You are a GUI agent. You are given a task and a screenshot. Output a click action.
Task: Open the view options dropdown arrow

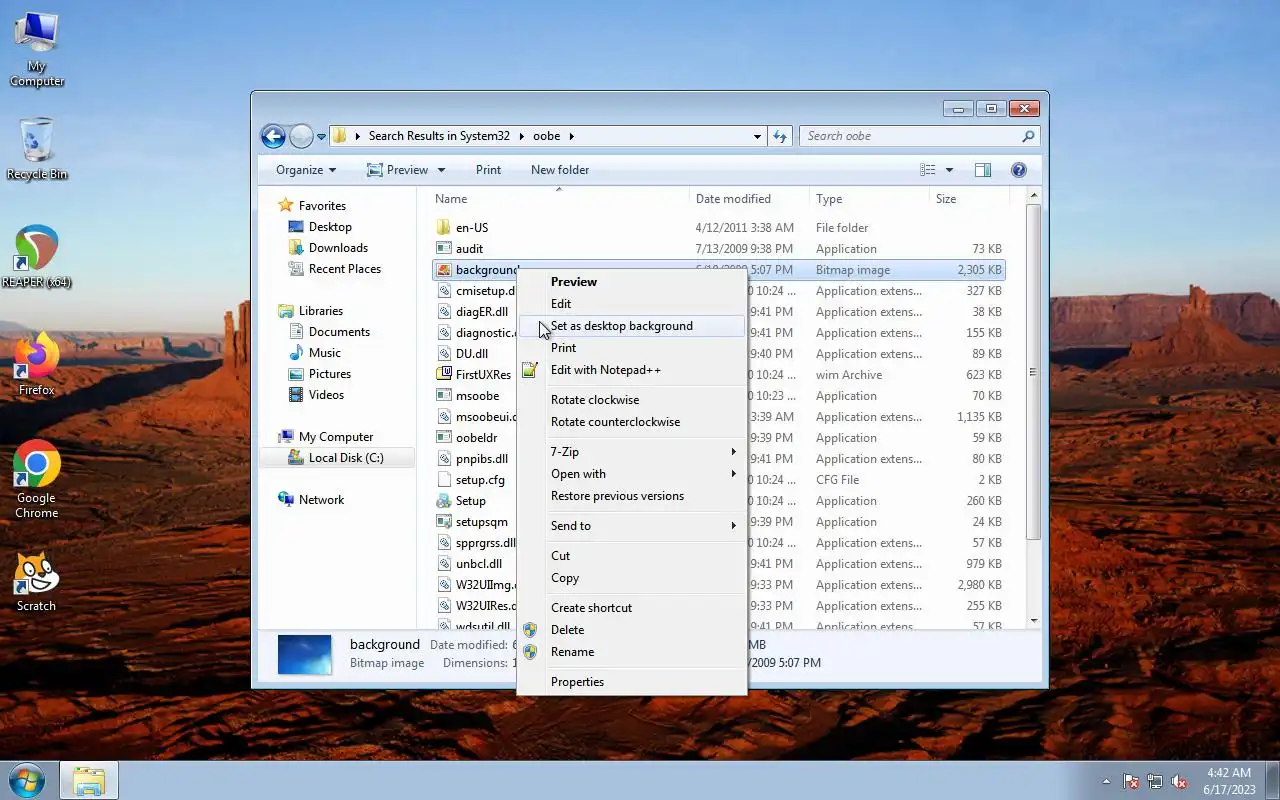949,170
